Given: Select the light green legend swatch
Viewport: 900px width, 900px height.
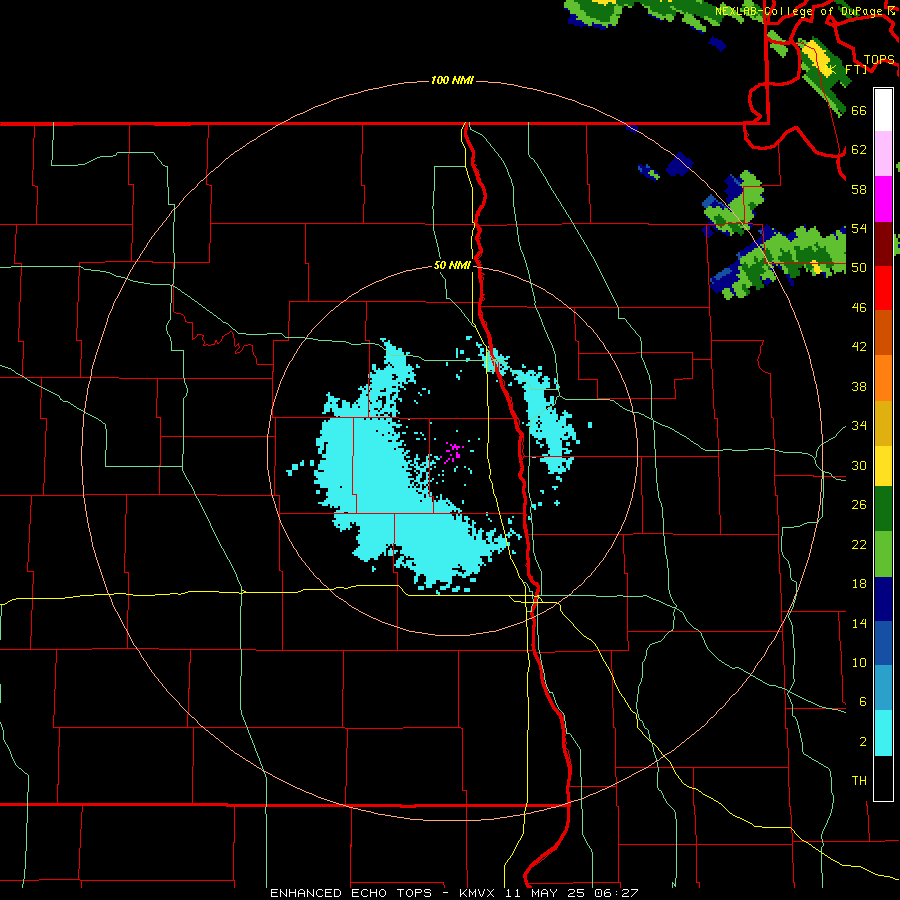Looking at the screenshot, I should click(883, 554).
